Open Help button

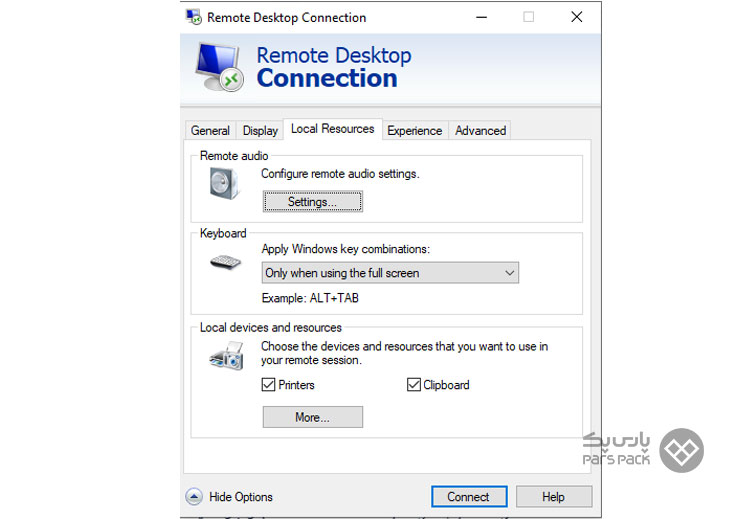point(553,497)
